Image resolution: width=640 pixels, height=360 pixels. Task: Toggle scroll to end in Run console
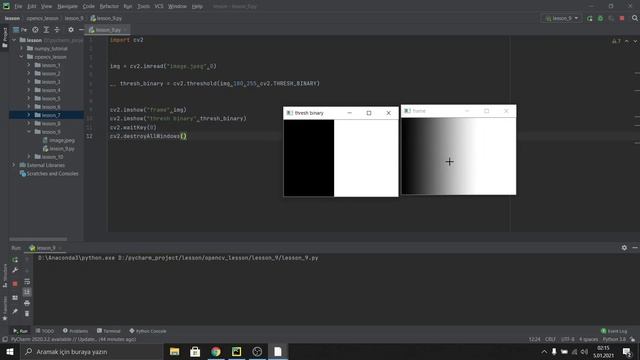coord(27,292)
